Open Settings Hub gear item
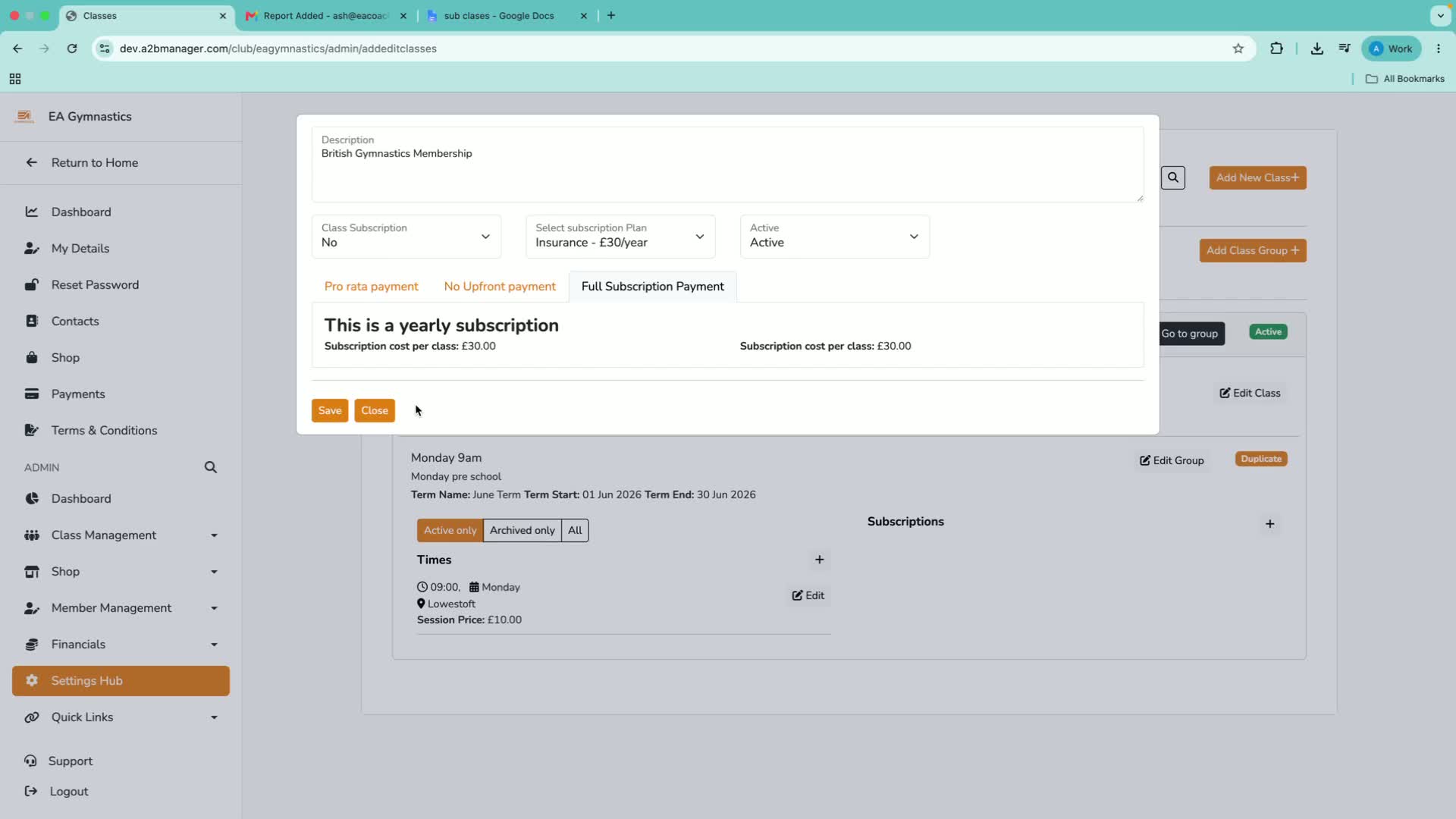This screenshot has width=1456, height=819. tap(121, 681)
